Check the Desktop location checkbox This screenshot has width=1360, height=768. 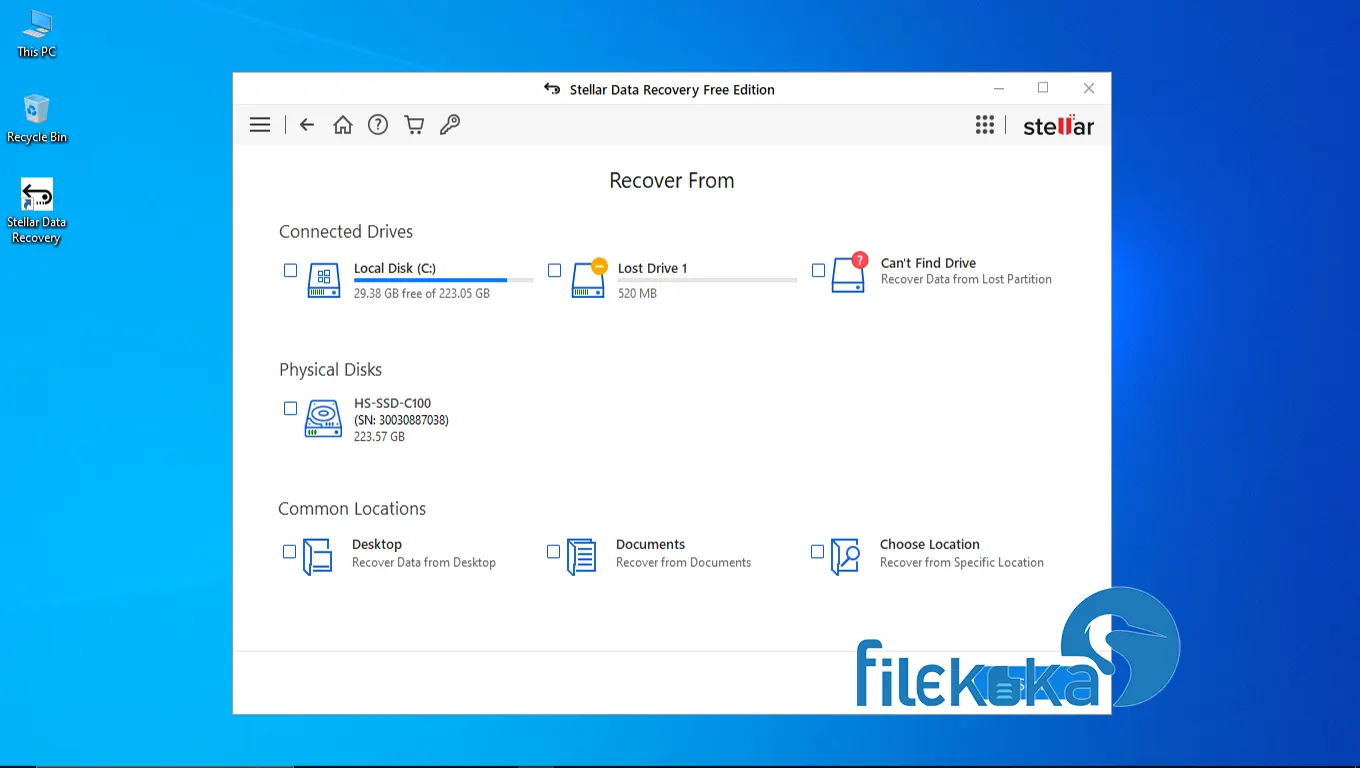289,551
